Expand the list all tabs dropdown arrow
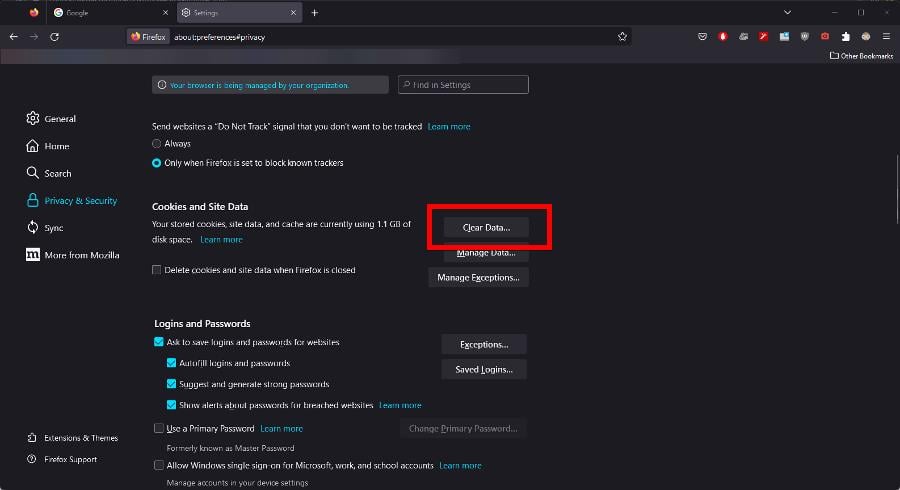Image resolution: width=900 pixels, height=490 pixels. (x=787, y=13)
